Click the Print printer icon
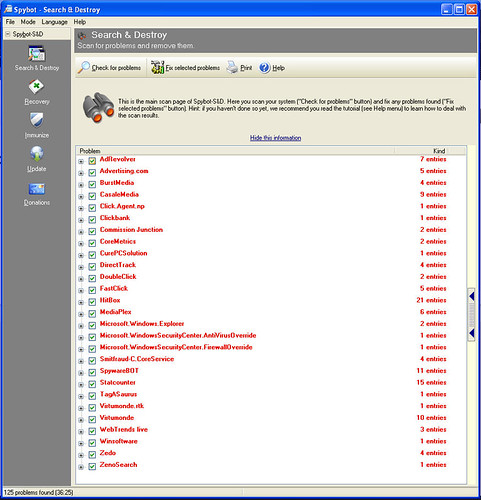Screen dimensions: 481x500 [x=232, y=68]
